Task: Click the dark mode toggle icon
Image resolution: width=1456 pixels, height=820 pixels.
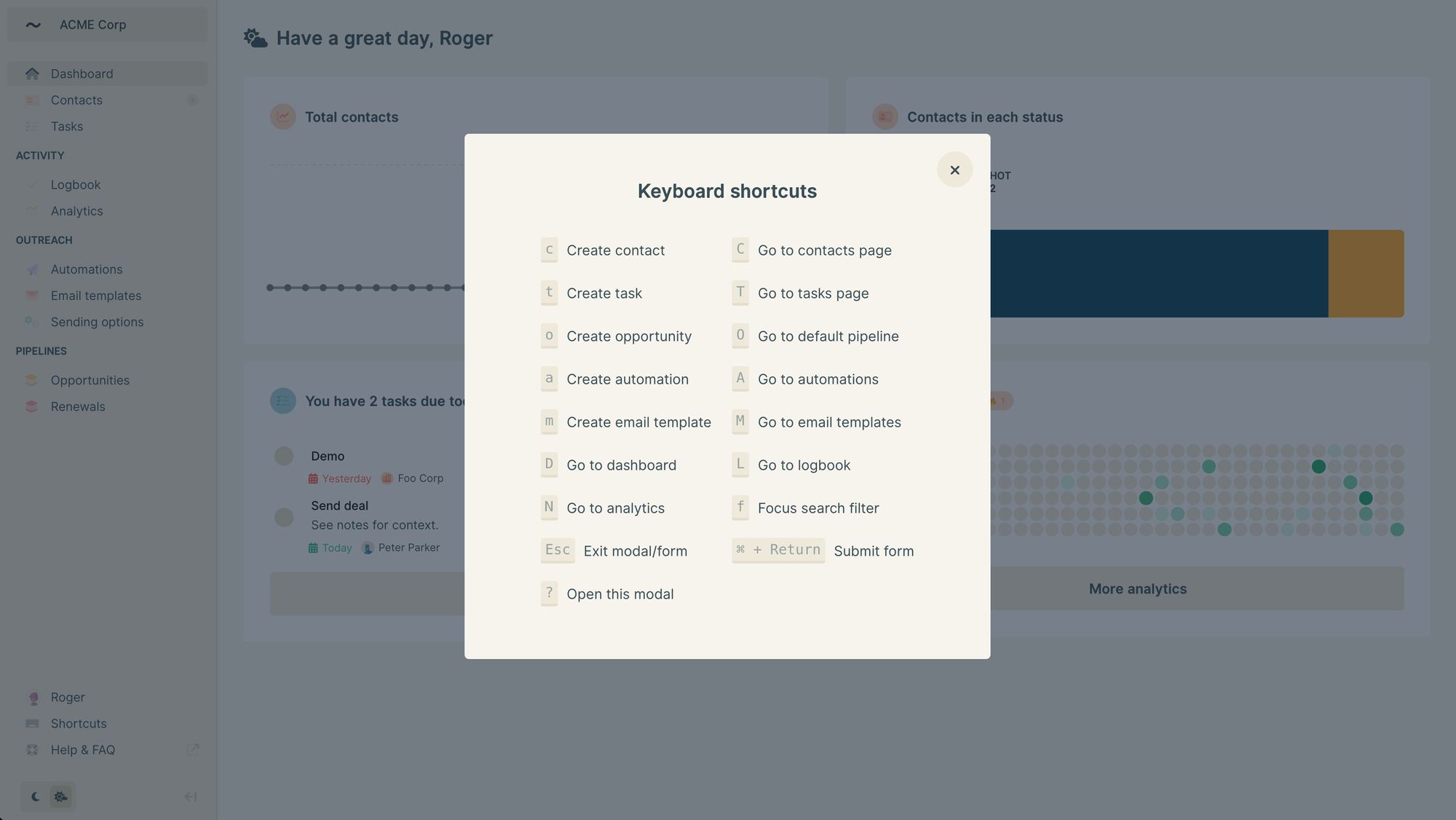Action: pos(35,796)
